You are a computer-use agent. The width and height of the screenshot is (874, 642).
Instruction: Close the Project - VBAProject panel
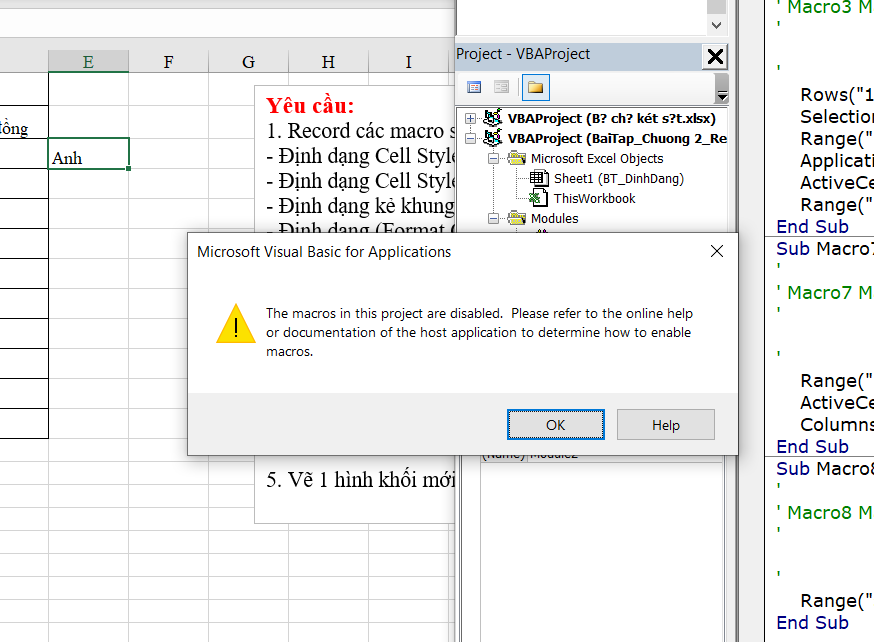pyautogui.click(x=715, y=56)
